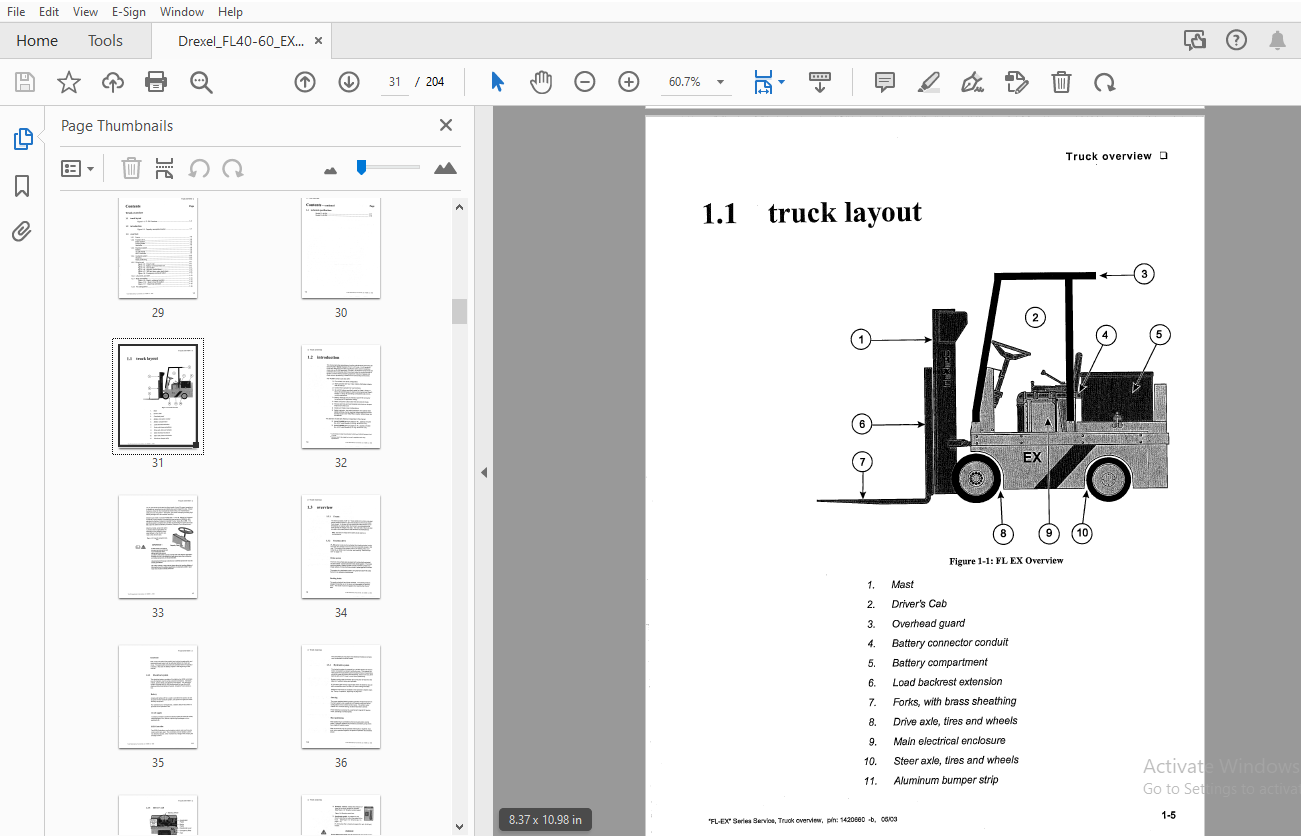
Task: Open the Help question mark
Action: 1236,41
